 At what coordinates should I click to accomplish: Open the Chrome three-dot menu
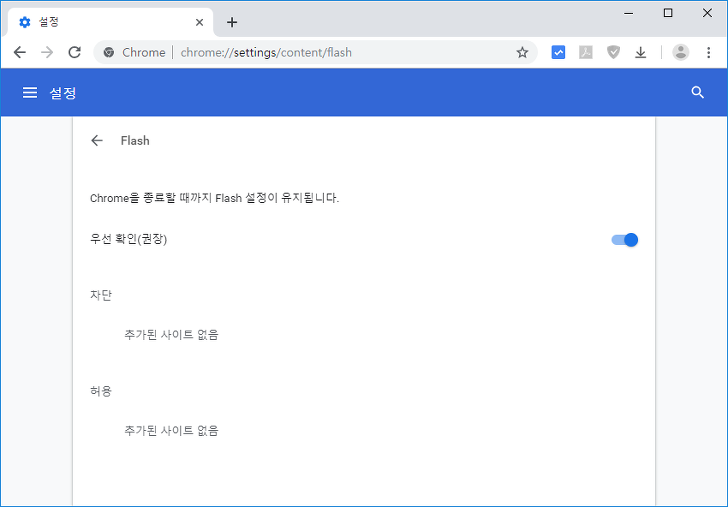[708, 52]
